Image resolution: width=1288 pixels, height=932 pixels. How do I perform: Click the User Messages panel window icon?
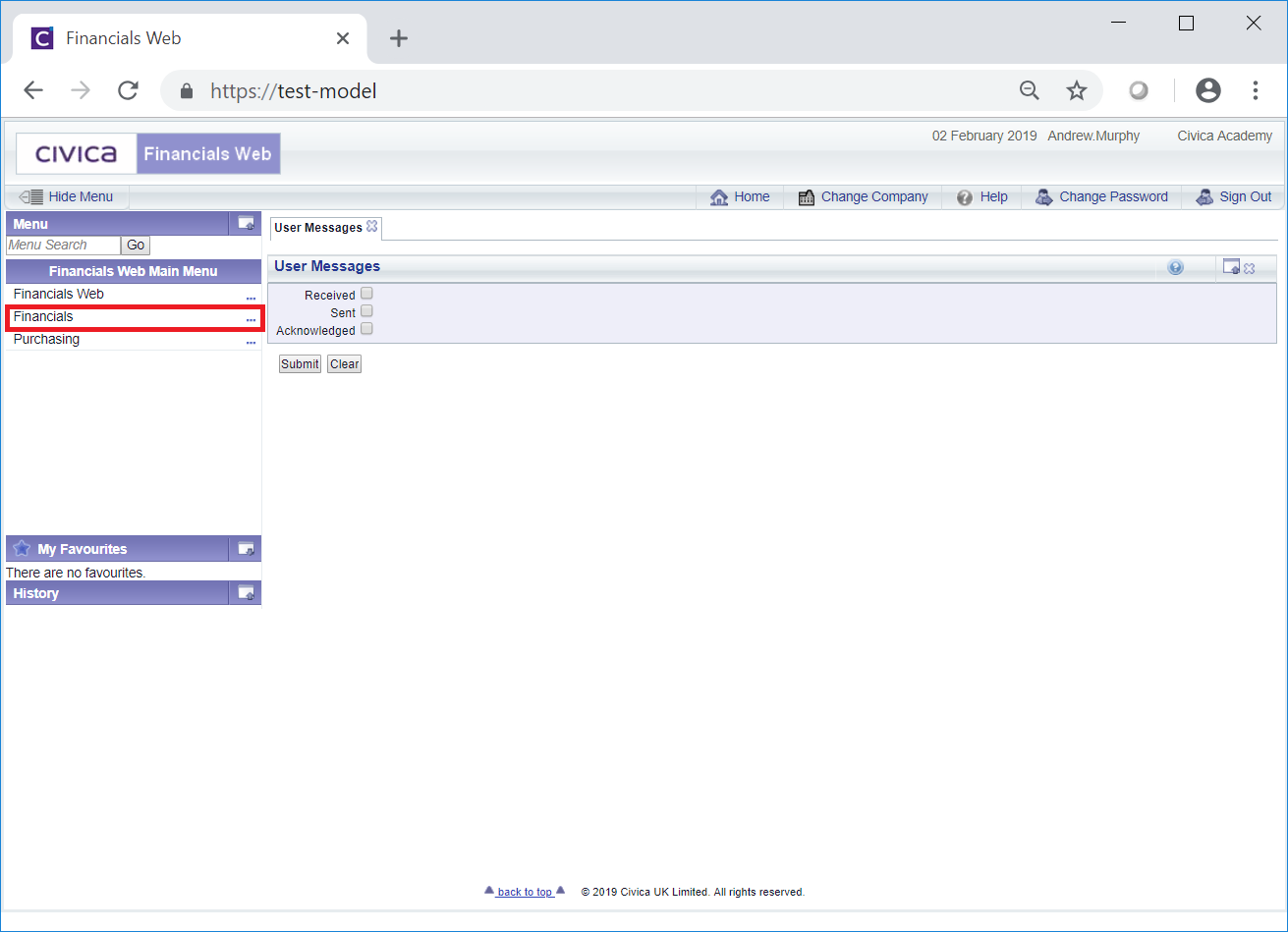click(x=1231, y=266)
